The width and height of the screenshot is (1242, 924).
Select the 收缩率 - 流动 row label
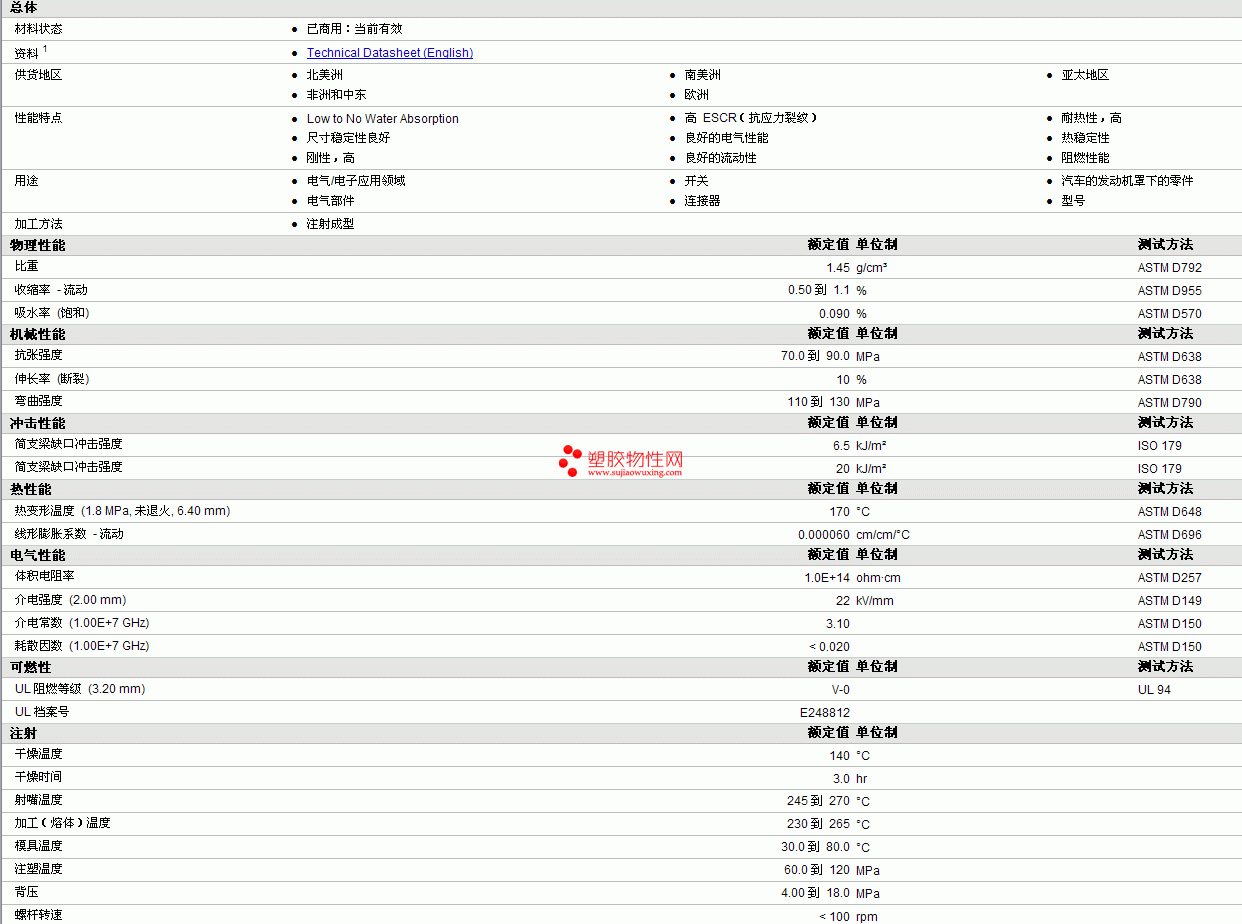[51, 290]
